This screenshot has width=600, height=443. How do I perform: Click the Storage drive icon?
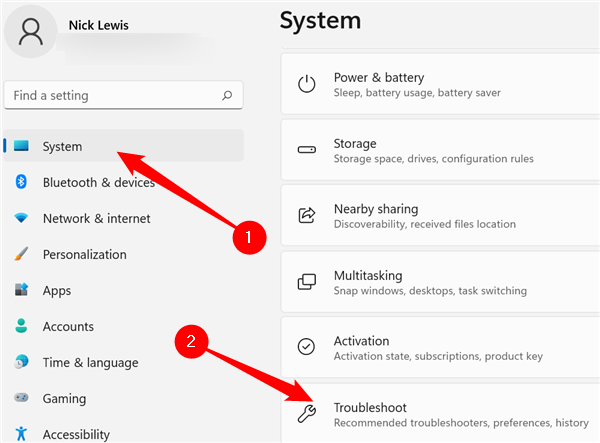(307, 150)
